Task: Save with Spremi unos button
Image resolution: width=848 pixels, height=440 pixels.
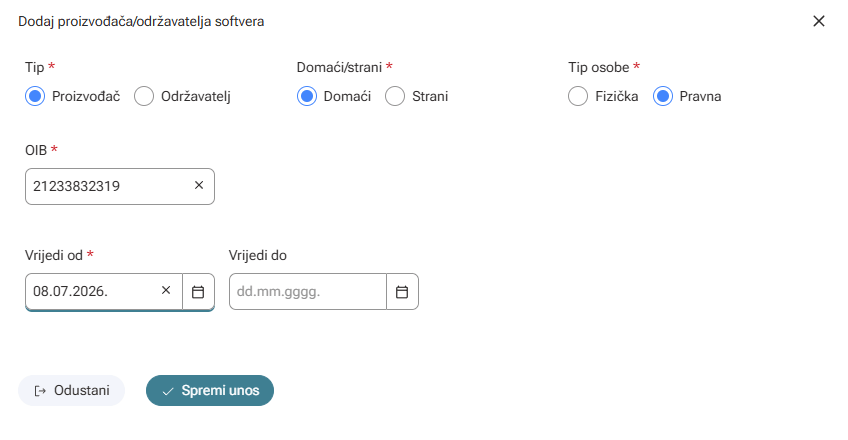Action: (210, 390)
